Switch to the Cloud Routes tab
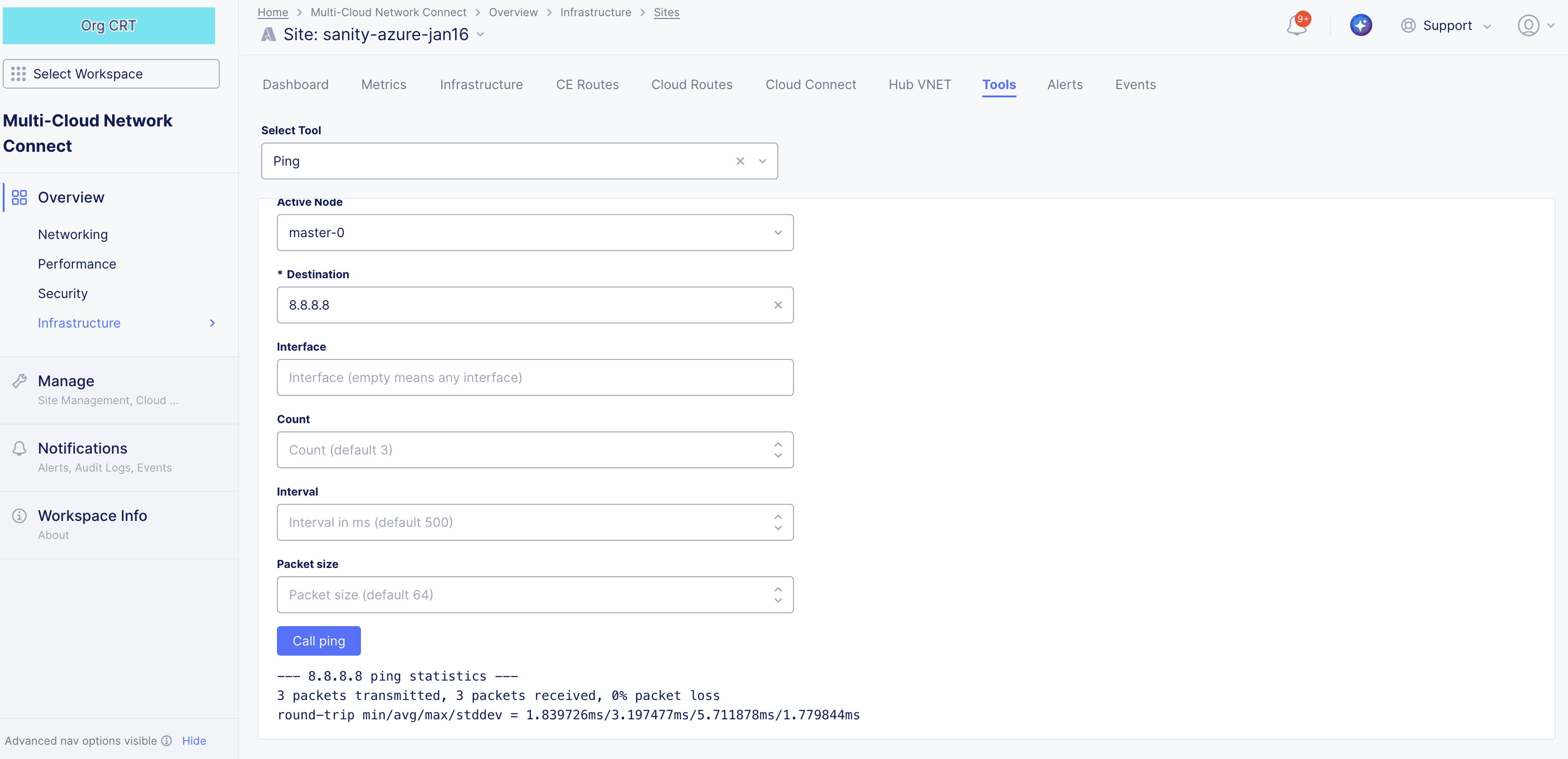The width and height of the screenshot is (1568, 759). (x=691, y=84)
